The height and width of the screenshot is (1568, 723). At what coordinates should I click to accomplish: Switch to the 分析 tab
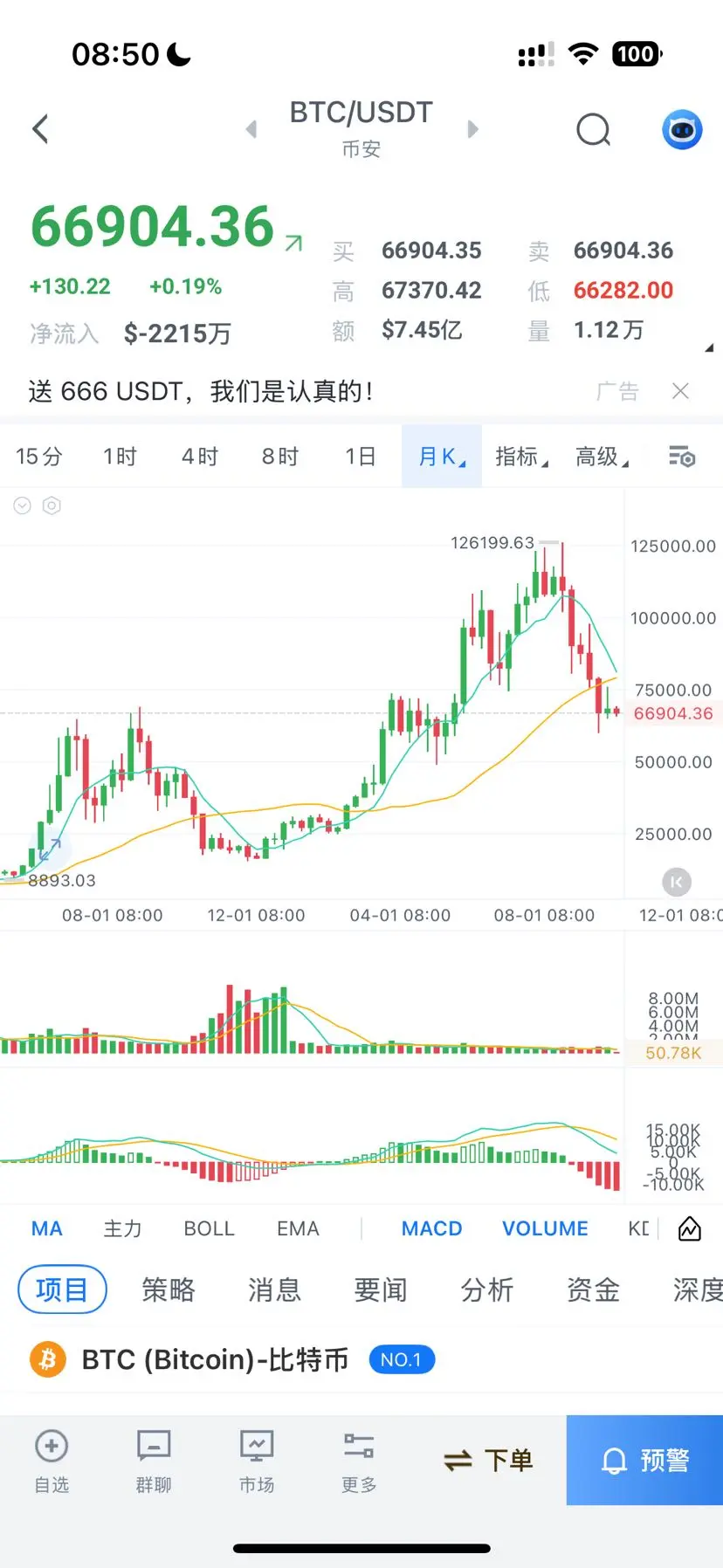pos(487,1289)
